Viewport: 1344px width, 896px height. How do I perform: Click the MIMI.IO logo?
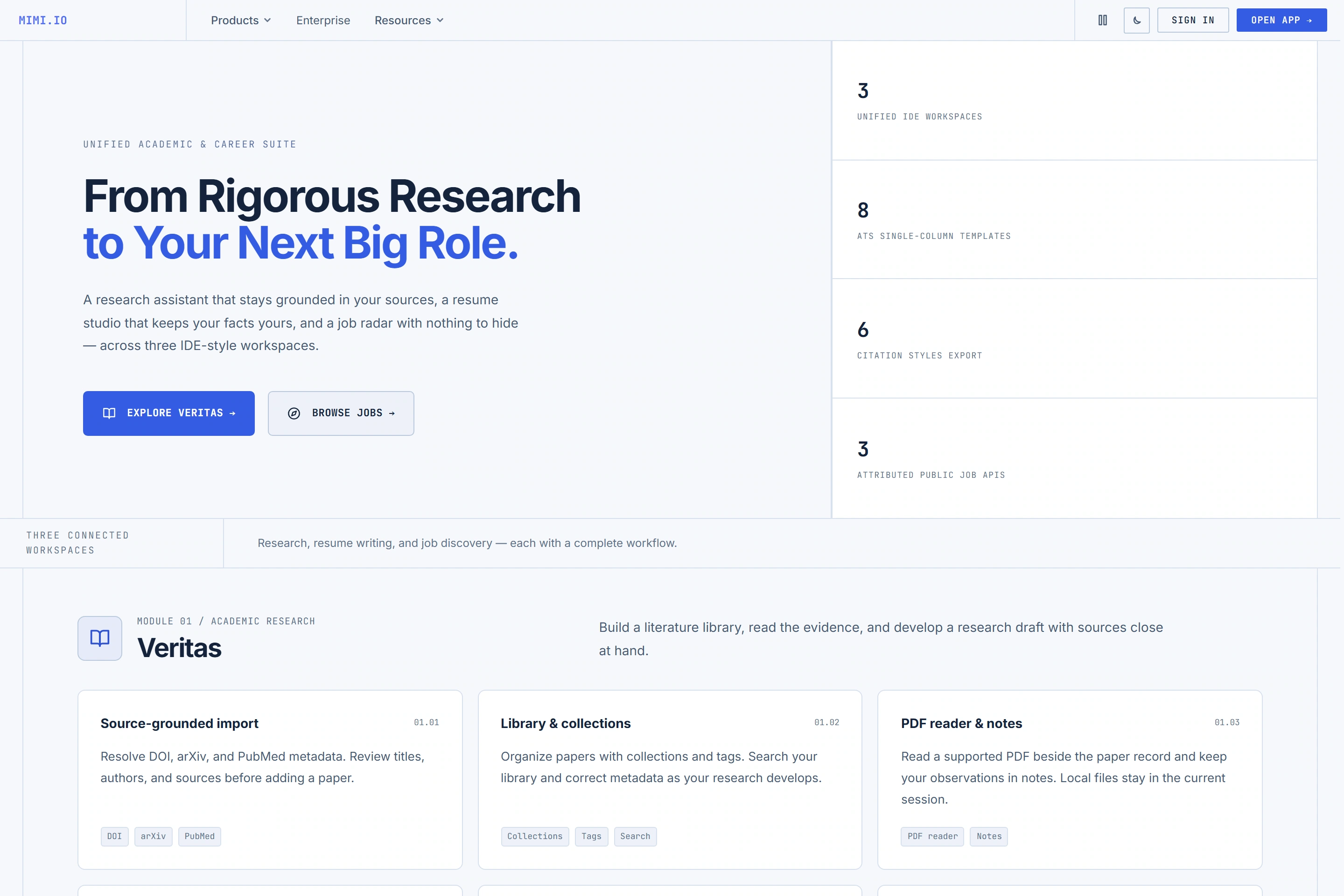43,21
